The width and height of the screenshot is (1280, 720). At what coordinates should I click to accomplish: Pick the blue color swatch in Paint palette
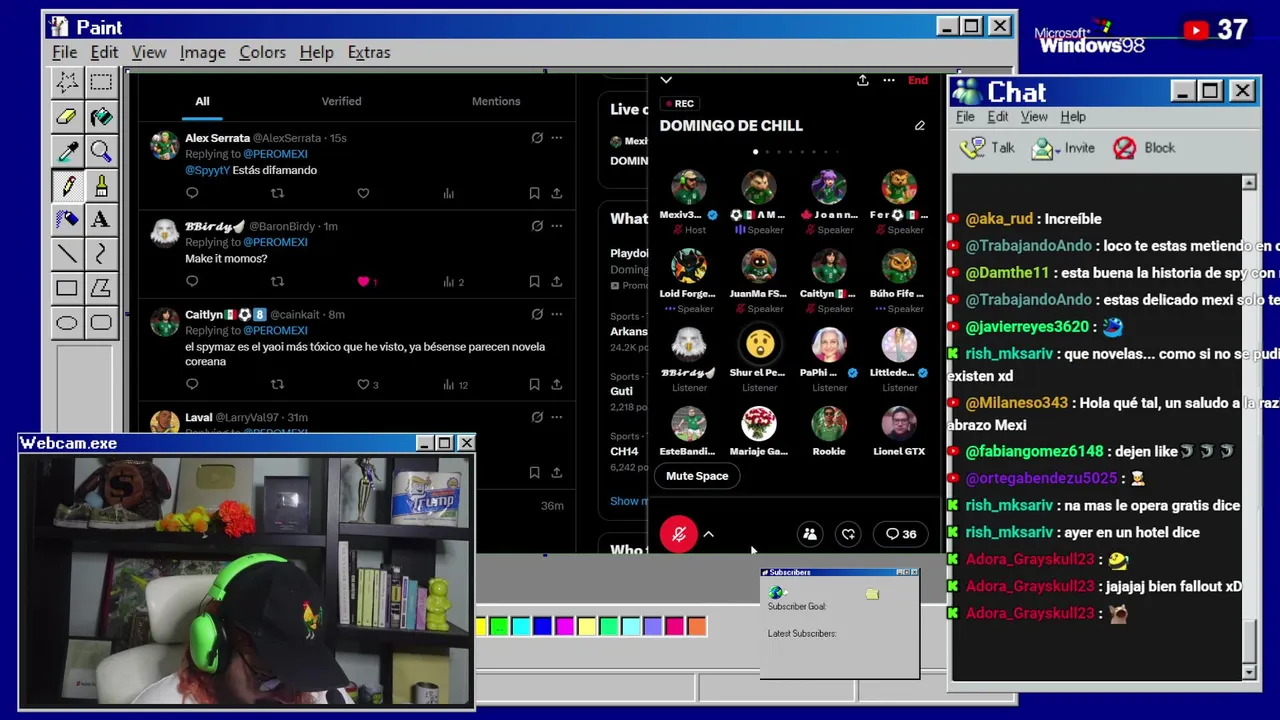pyautogui.click(x=543, y=627)
